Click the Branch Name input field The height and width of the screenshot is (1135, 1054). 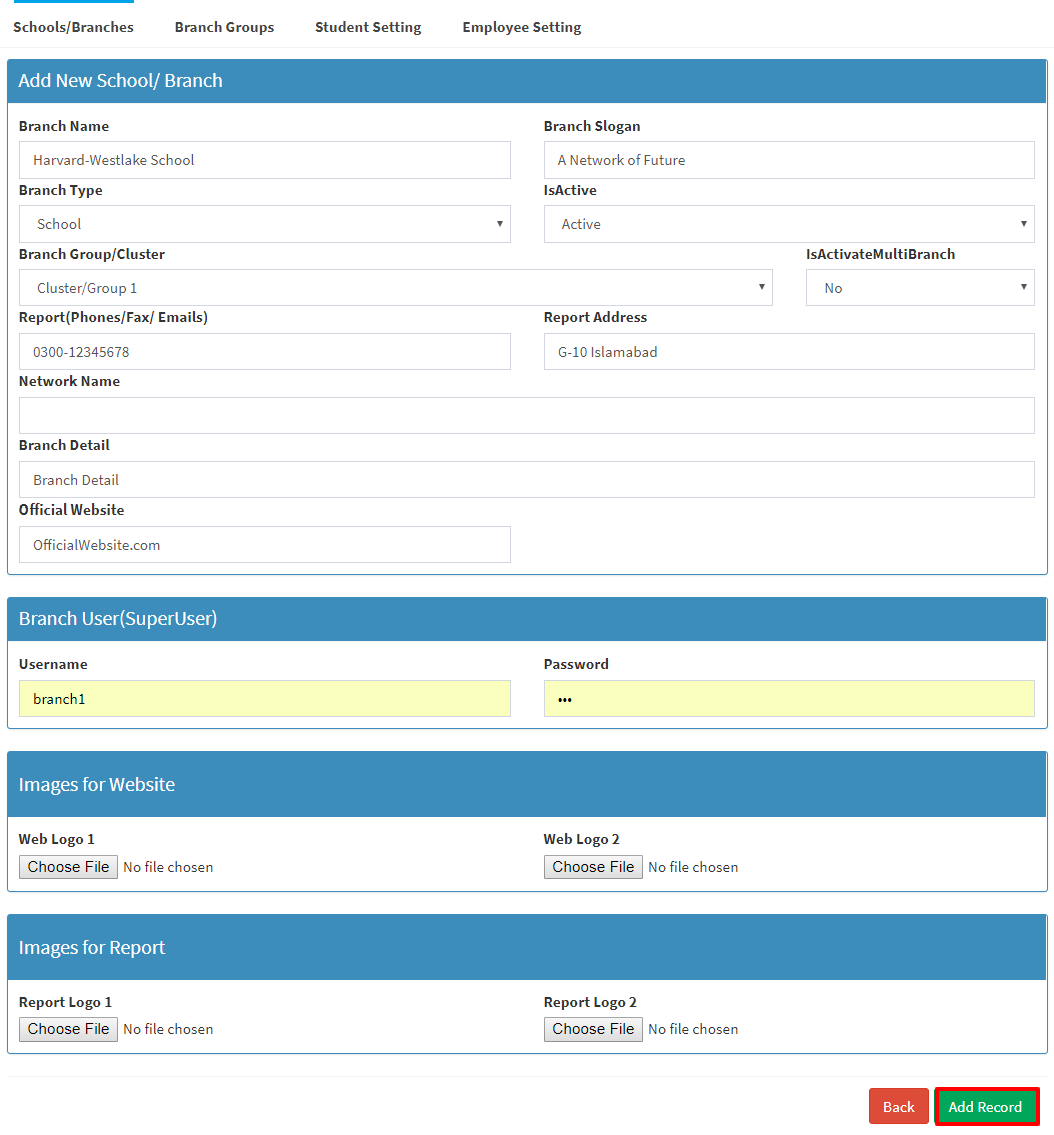(x=265, y=160)
